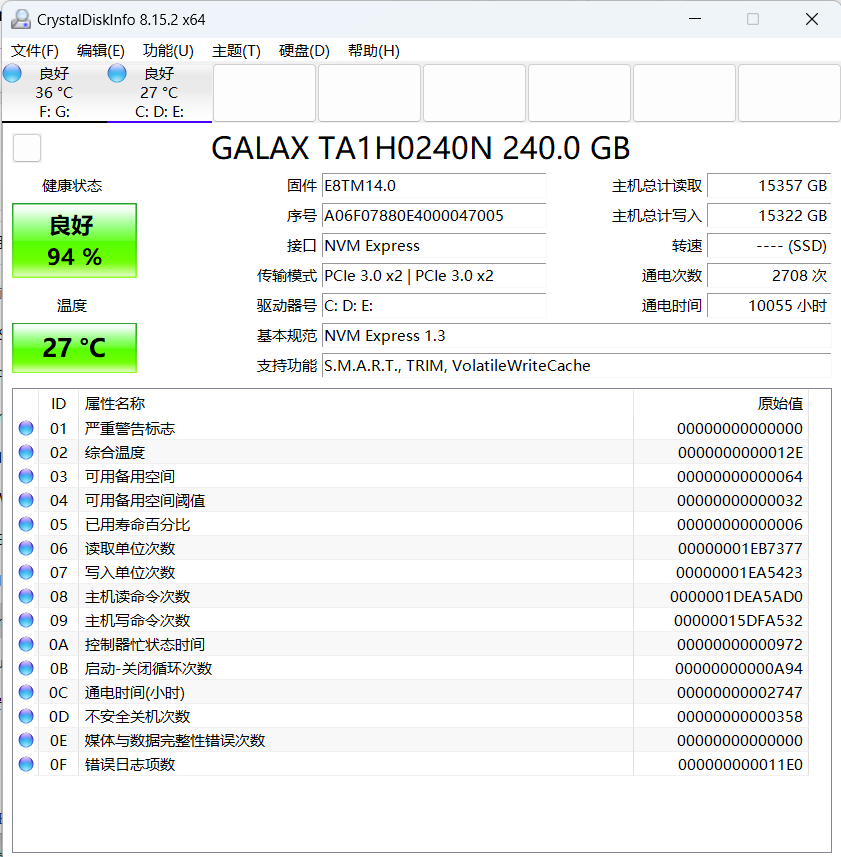Click the GALAX TA1H0240N 240.0 GB title
Screen dimensions: 841x857
[421, 148]
